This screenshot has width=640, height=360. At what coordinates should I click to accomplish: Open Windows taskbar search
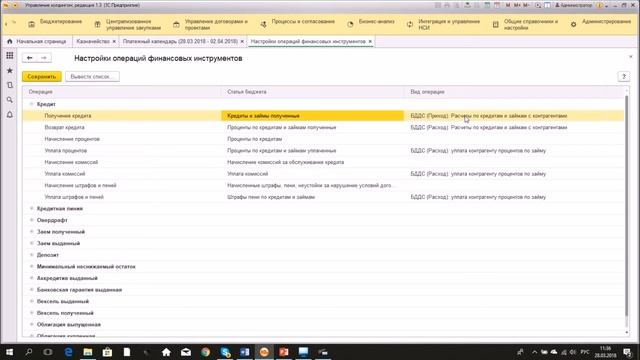pos(29,352)
